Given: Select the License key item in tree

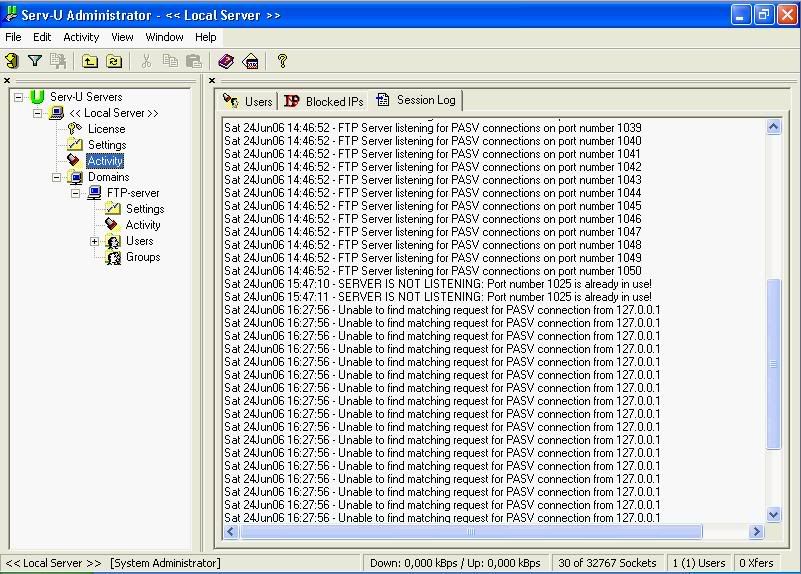Looking at the screenshot, I should pos(106,129).
